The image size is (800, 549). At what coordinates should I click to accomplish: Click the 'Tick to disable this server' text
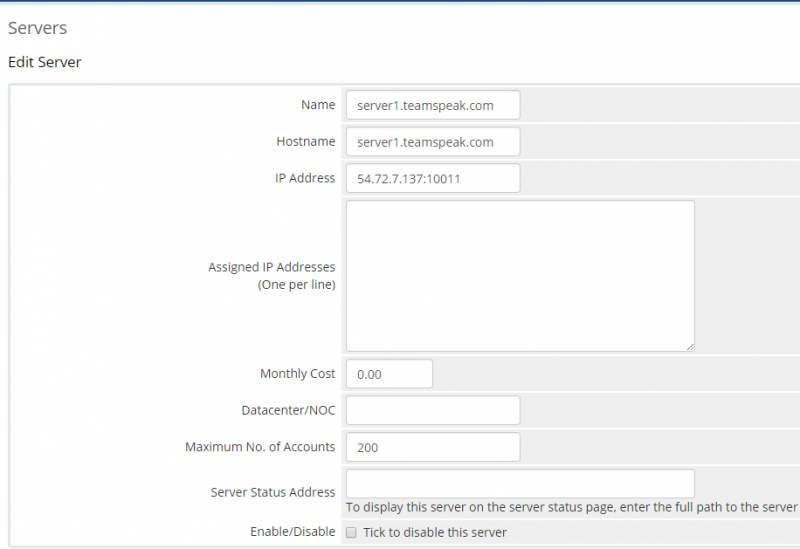tap(435, 532)
